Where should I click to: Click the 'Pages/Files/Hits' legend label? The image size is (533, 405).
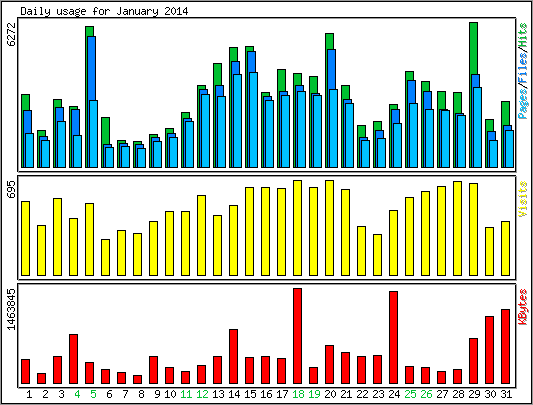(523, 71)
